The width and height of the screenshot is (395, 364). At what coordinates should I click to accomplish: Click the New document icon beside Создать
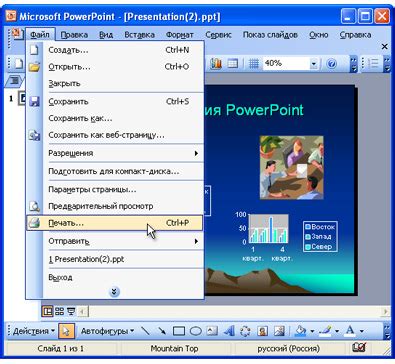(34, 50)
